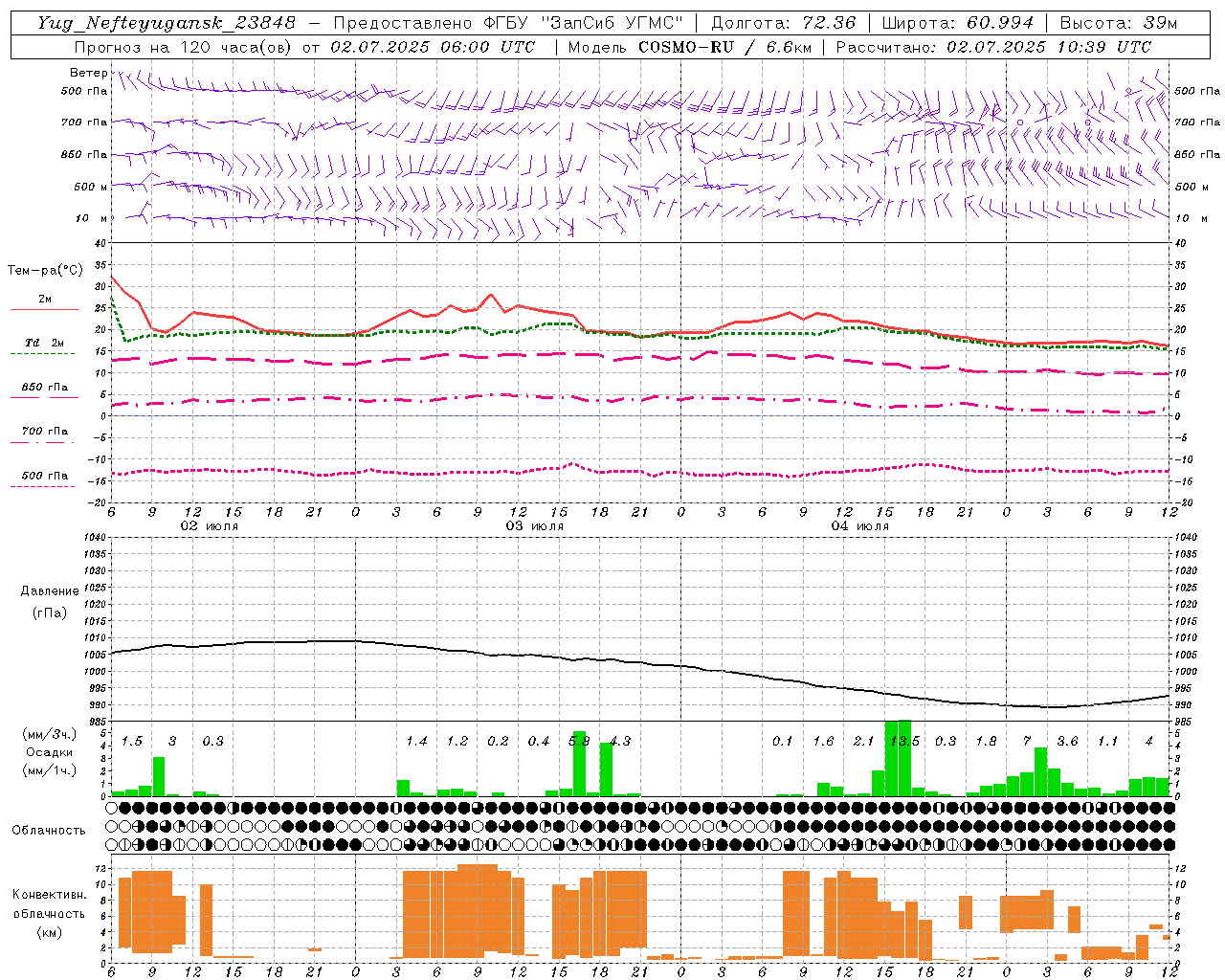Image resolution: width=1225 pixels, height=980 pixels.
Task: Select the precipitation total 4.3
Action: [620, 741]
